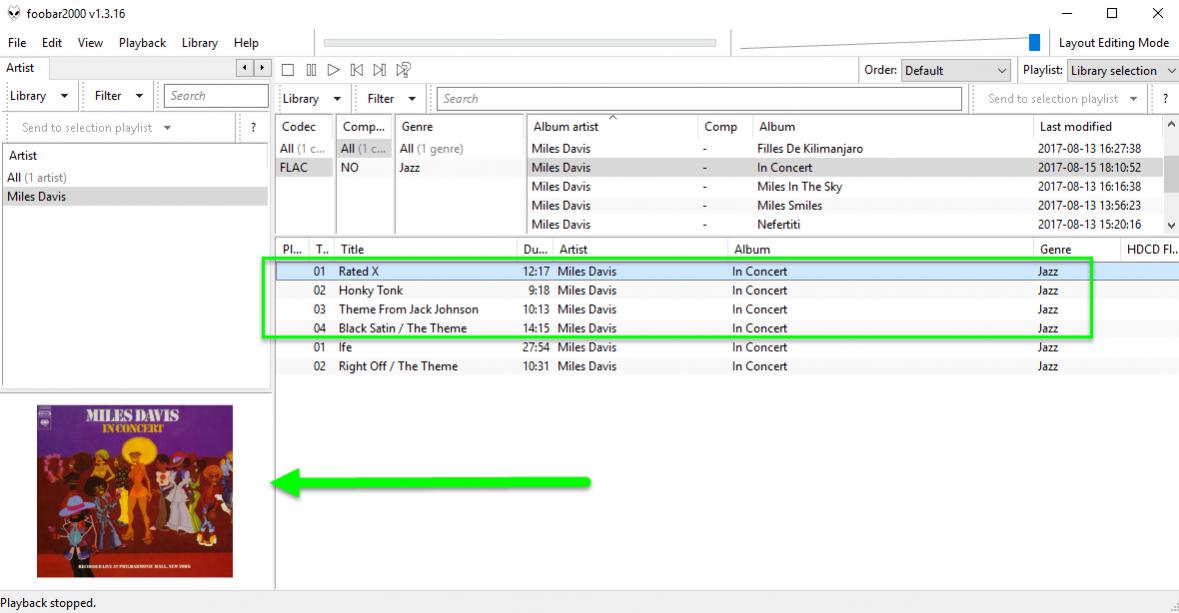The height and width of the screenshot is (613, 1179).
Task: Click the foobar2000 alien logo icon
Action: coord(13,14)
